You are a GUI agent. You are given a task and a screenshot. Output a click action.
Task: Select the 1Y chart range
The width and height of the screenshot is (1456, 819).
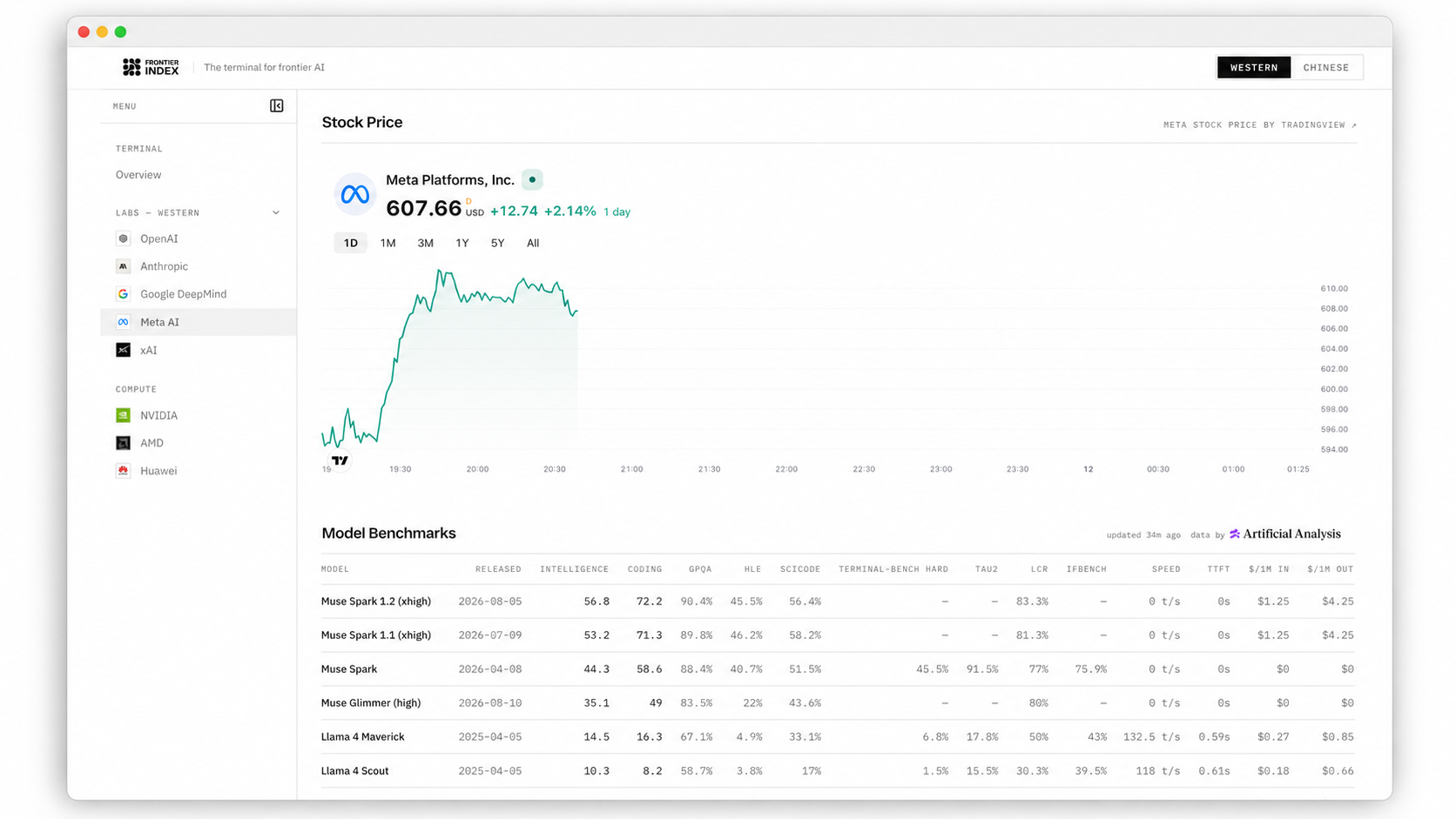pos(462,243)
